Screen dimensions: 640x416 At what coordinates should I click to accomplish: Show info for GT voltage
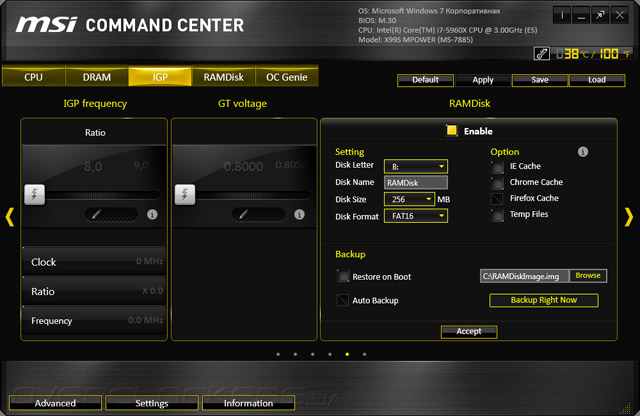299,214
